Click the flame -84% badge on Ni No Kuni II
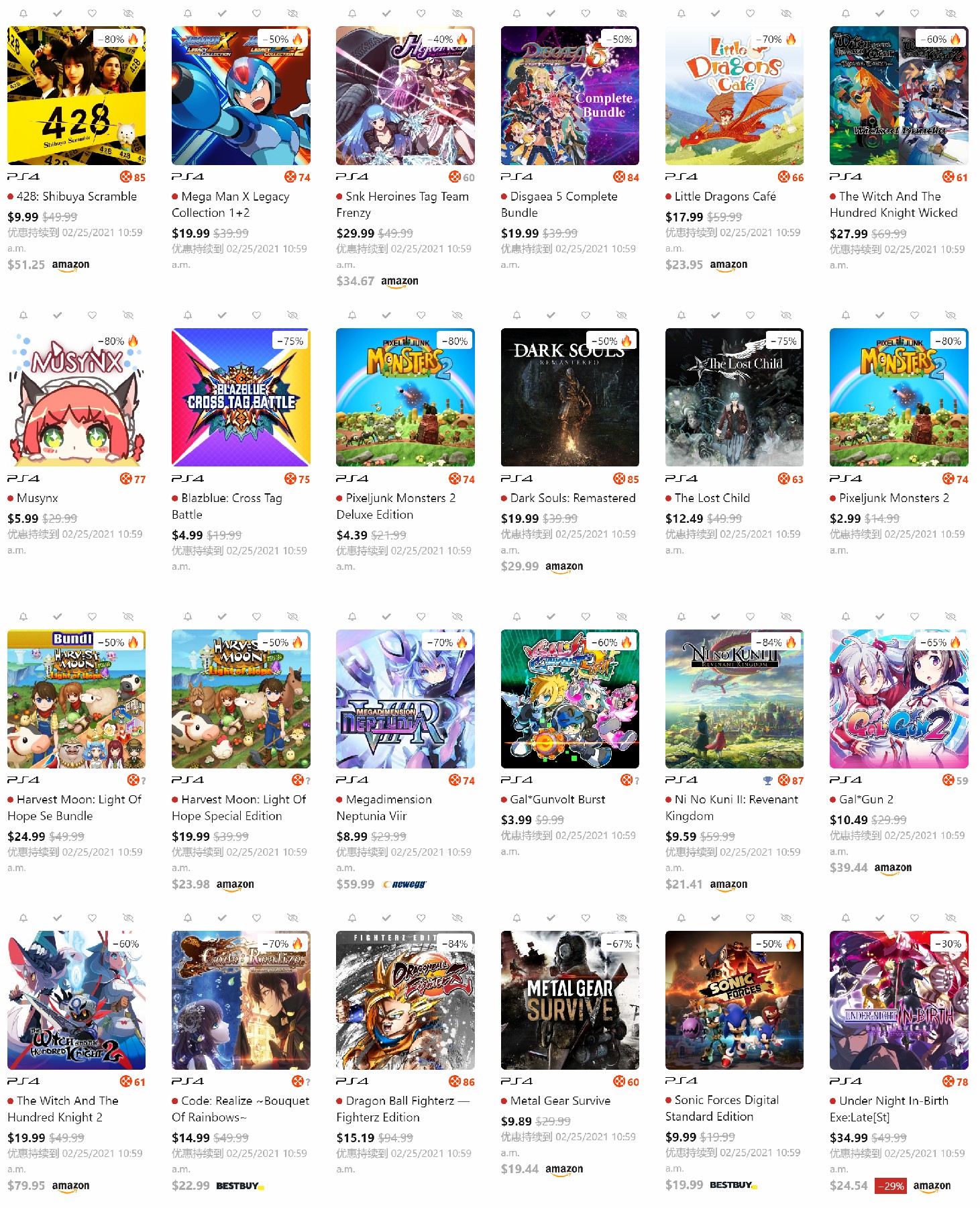This screenshot has width=980, height=1208. pos(776,642)
